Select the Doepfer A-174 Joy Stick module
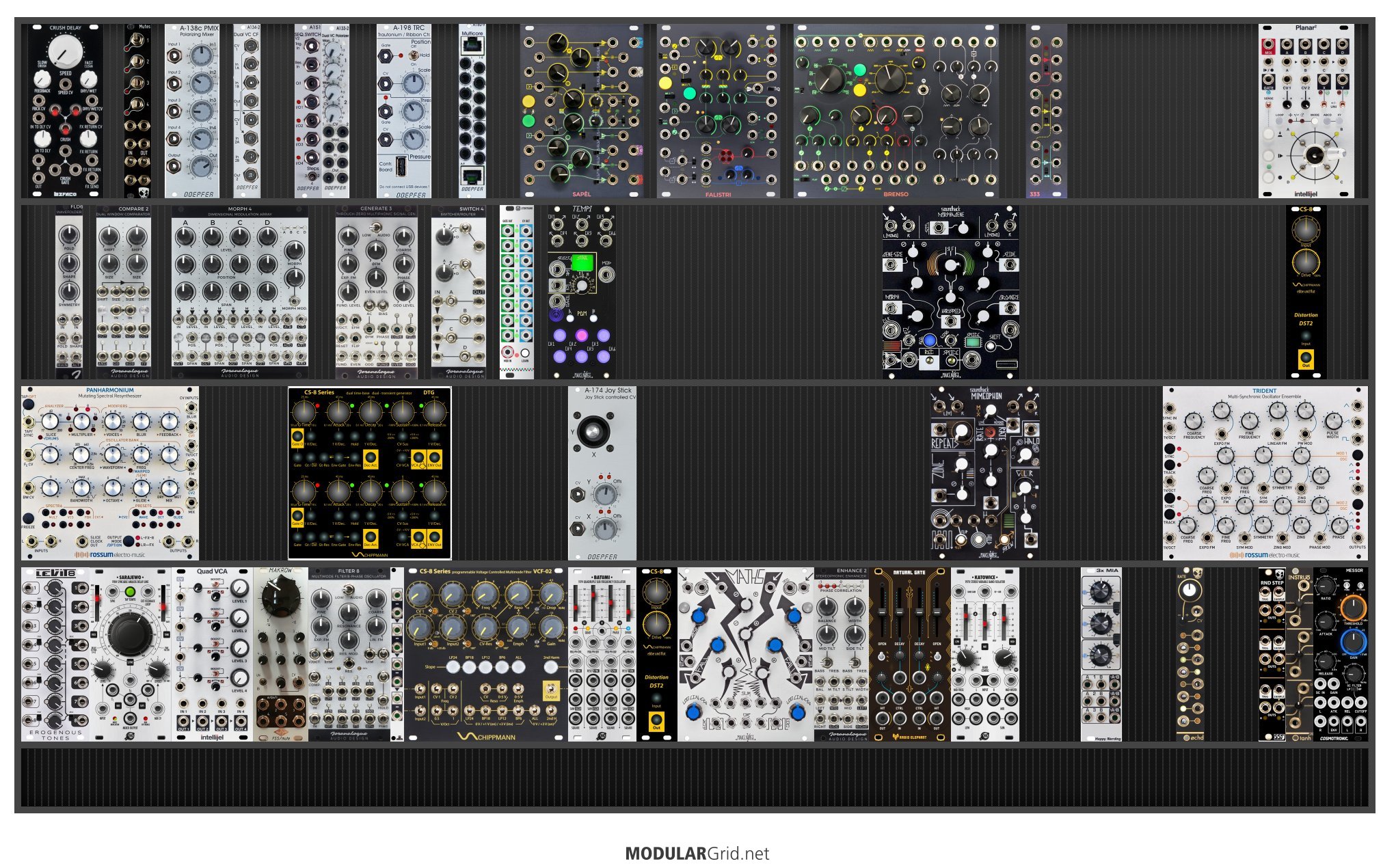This screenshot has width=1396, height=868. [602, 473]
